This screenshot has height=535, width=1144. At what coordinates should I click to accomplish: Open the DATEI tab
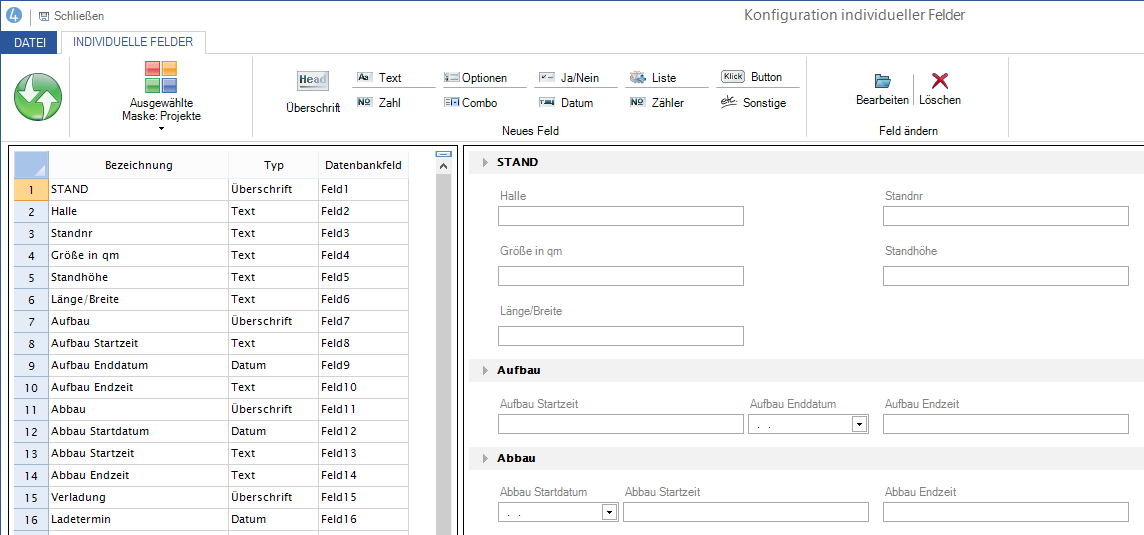pyautogui.click(x=29, y=42)
